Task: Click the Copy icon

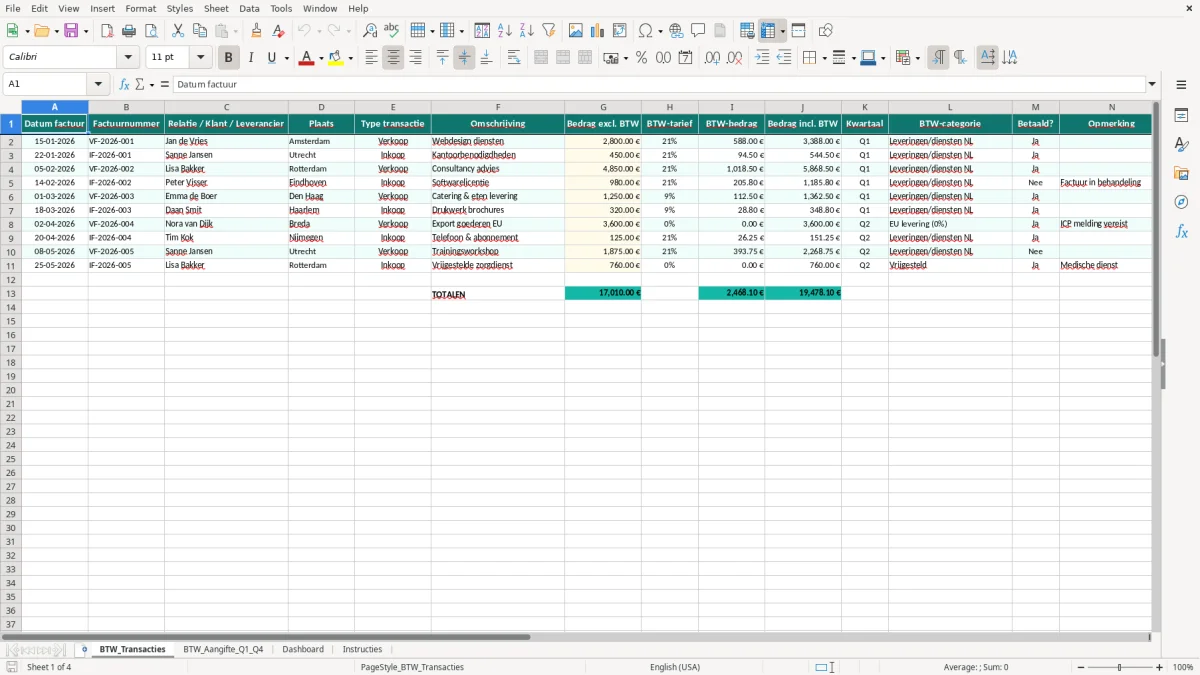Action: click(200, 31)
